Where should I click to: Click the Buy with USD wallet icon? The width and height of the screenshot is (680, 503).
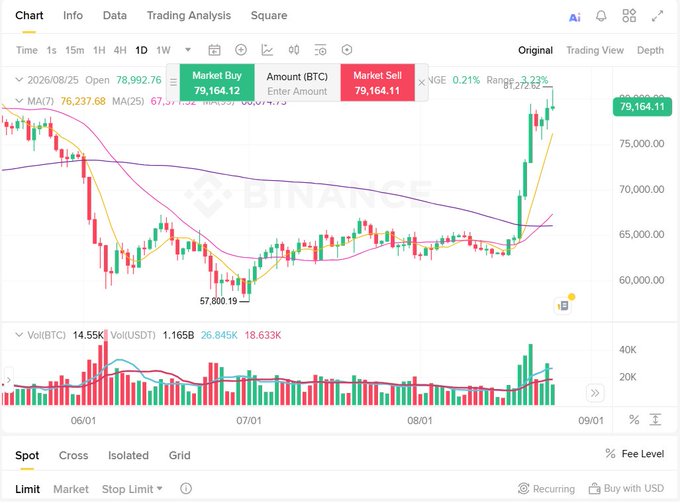pos(594,489)
